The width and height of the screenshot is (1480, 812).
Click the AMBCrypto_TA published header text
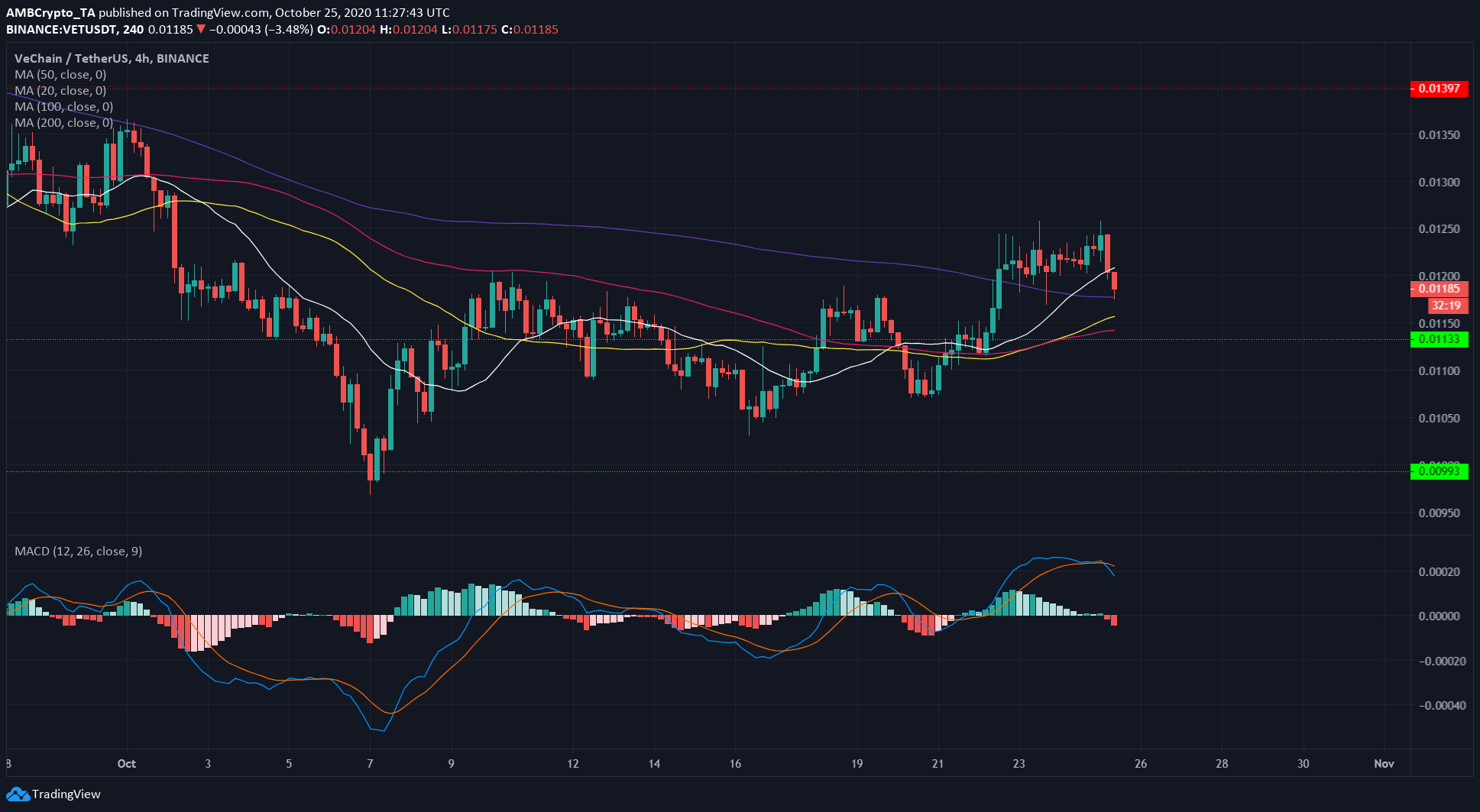[228, 13]
